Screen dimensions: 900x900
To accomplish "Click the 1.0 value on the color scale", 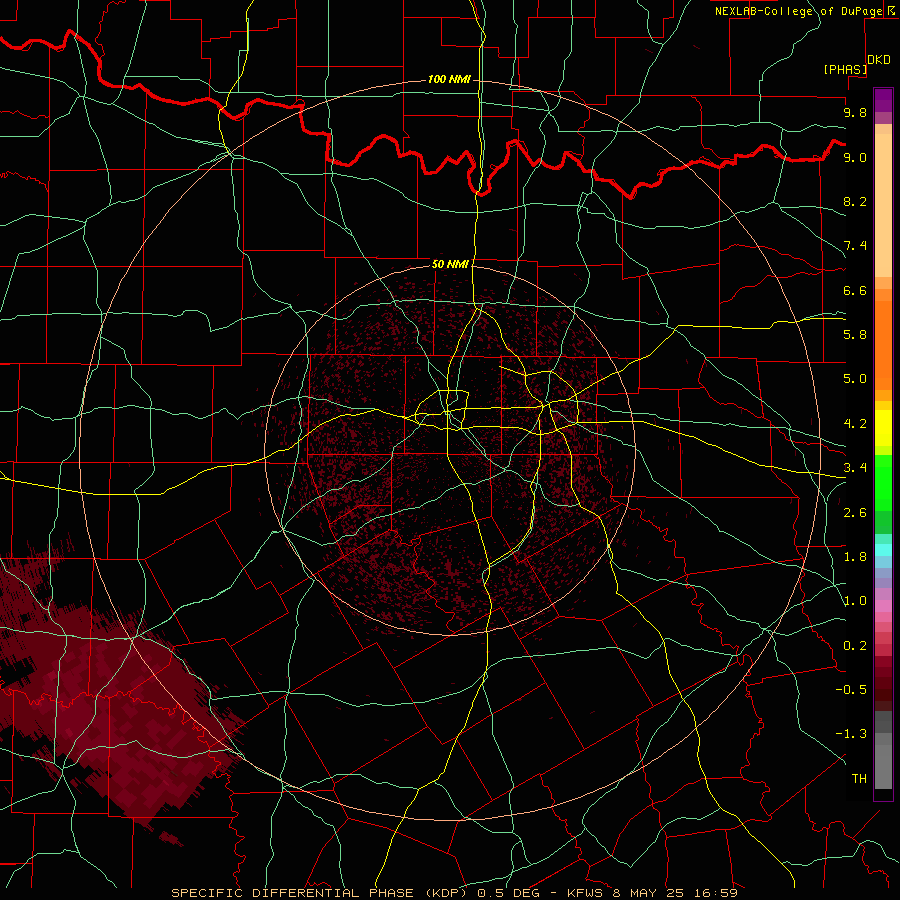I will 855,601.
